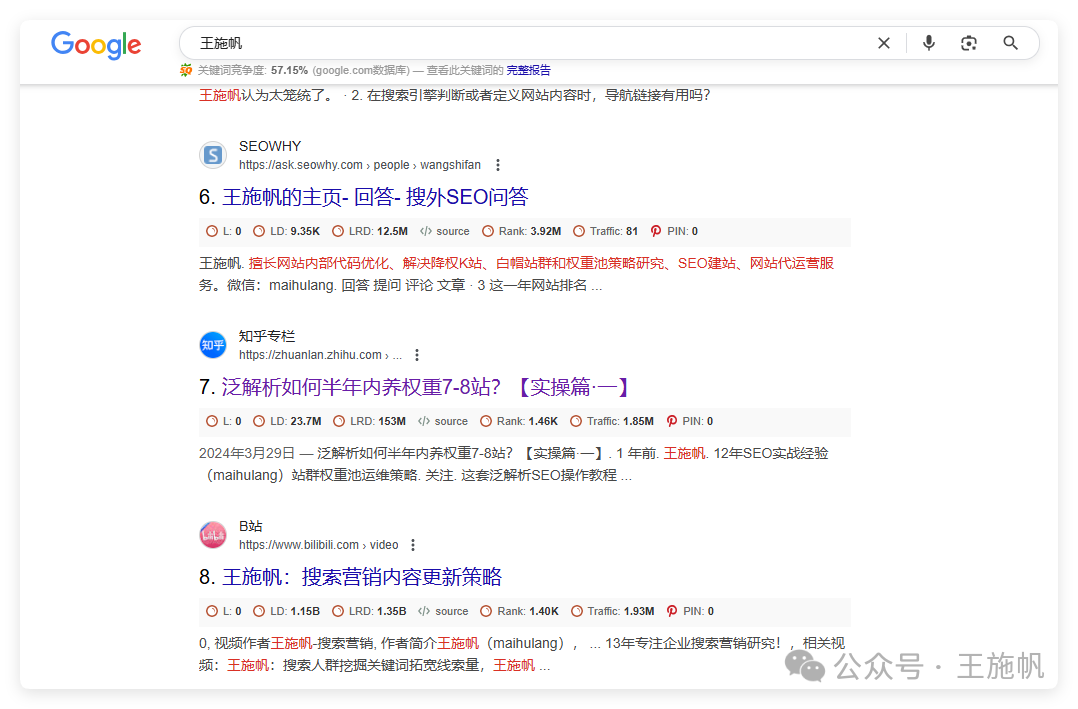Click the microphone voice search icon

(928, 43)
